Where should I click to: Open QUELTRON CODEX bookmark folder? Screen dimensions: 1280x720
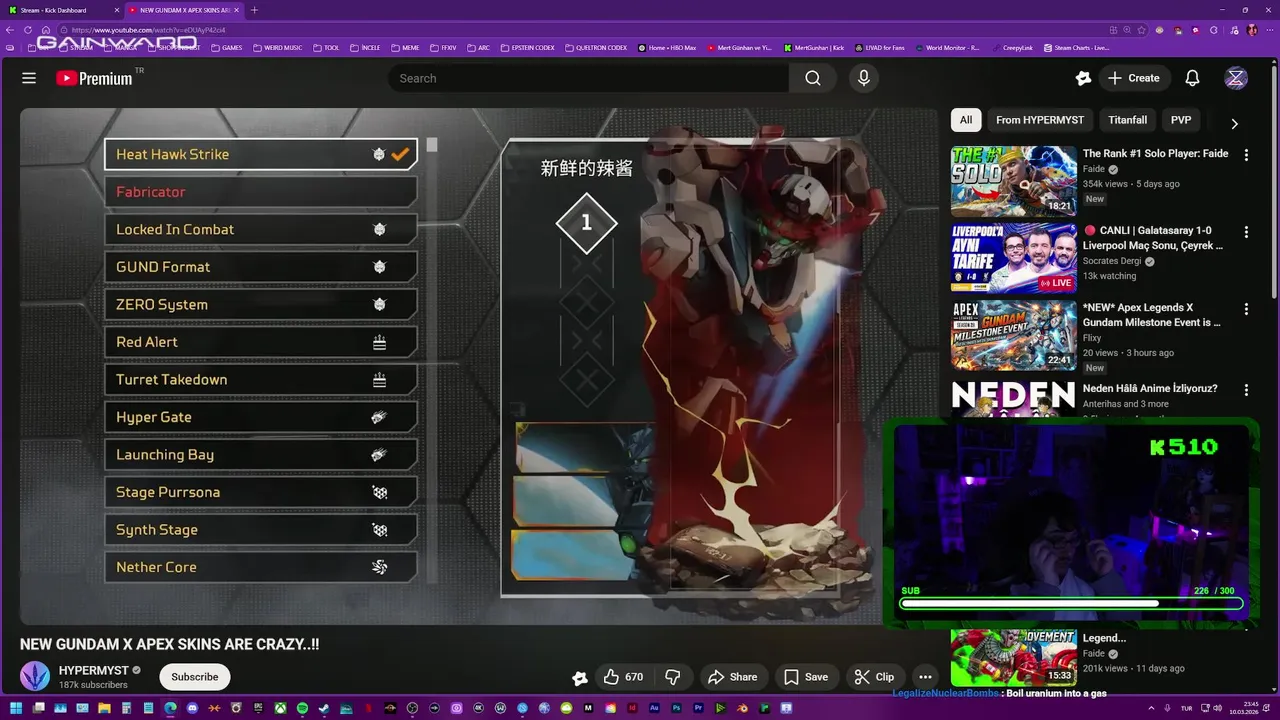click(x=596, y=47)
